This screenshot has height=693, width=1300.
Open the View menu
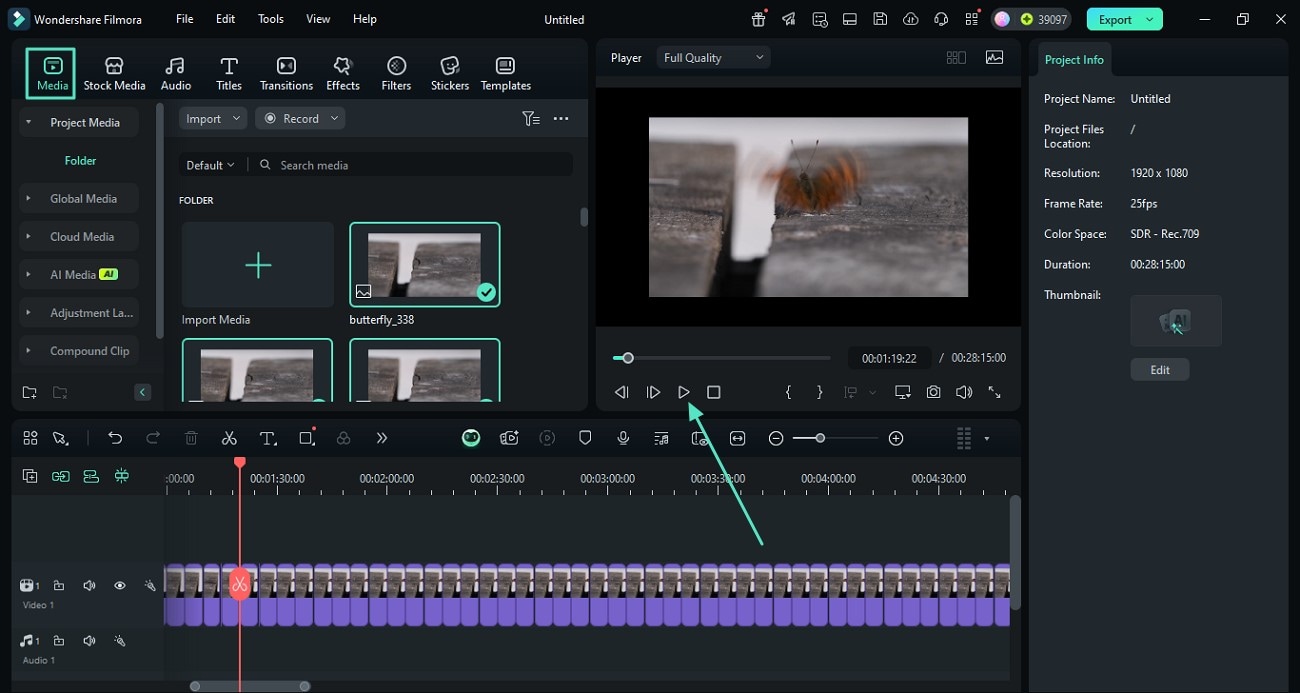(x=318, y=19)
